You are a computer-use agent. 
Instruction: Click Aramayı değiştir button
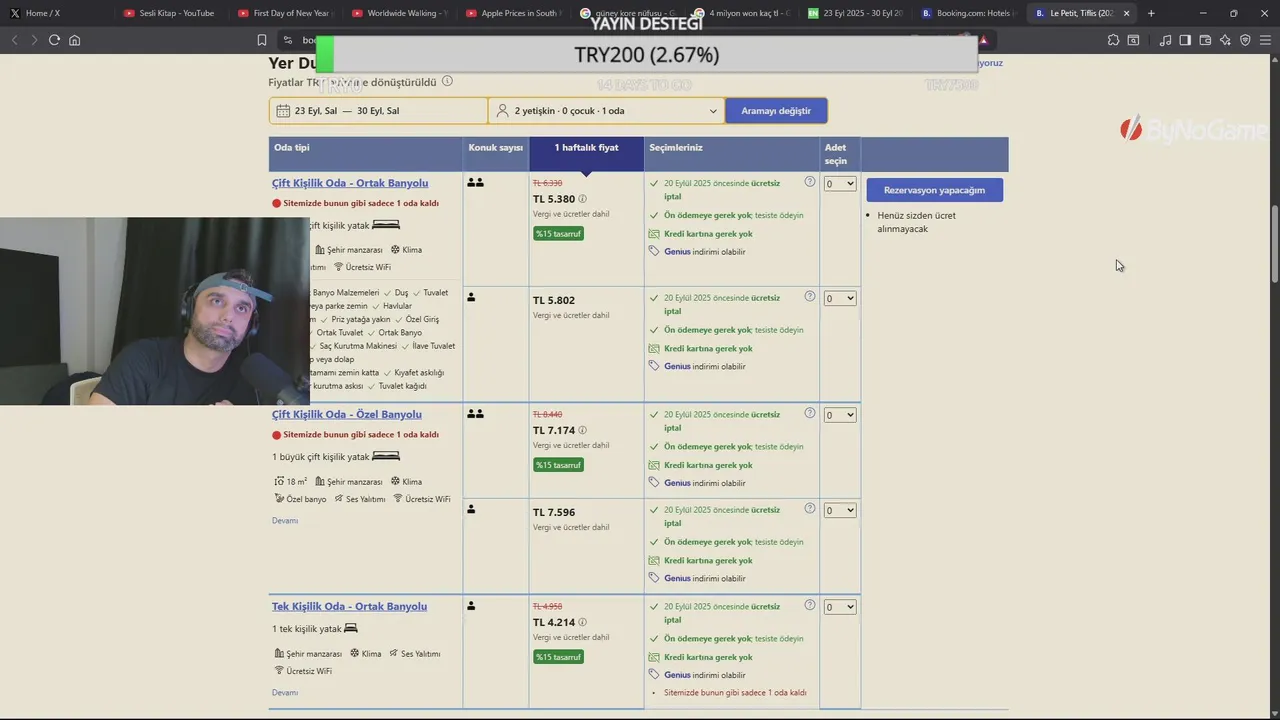coord(776,111)
